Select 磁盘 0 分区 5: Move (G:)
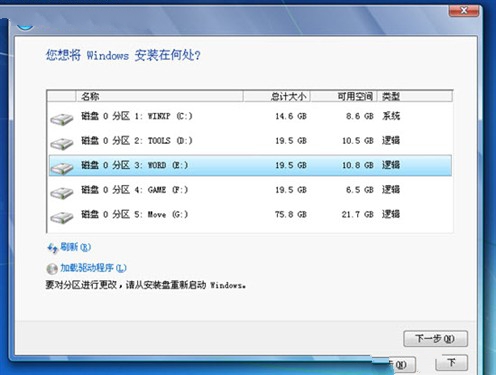Image resolution: width=496 pixels, height=375 pixels. tap(250, 214)
